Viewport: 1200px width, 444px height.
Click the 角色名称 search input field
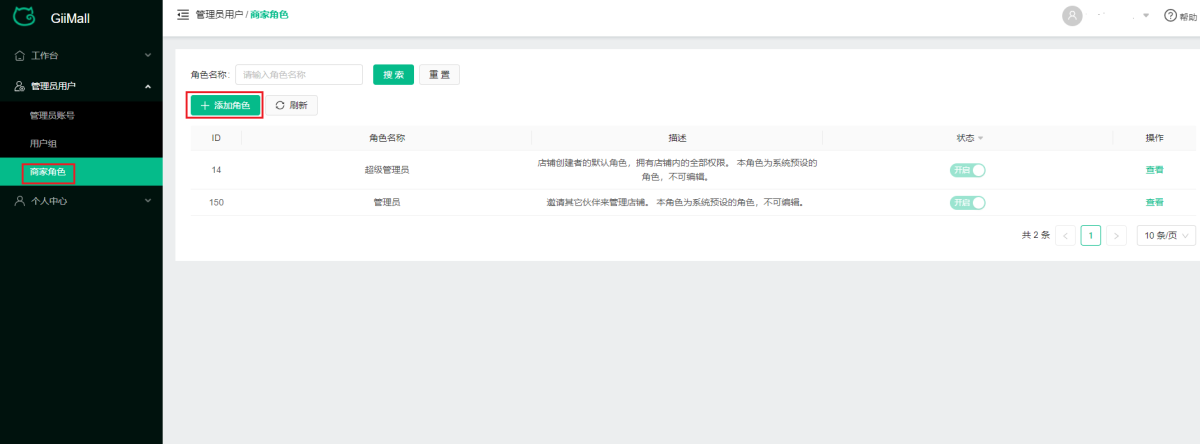pos(298,75)
